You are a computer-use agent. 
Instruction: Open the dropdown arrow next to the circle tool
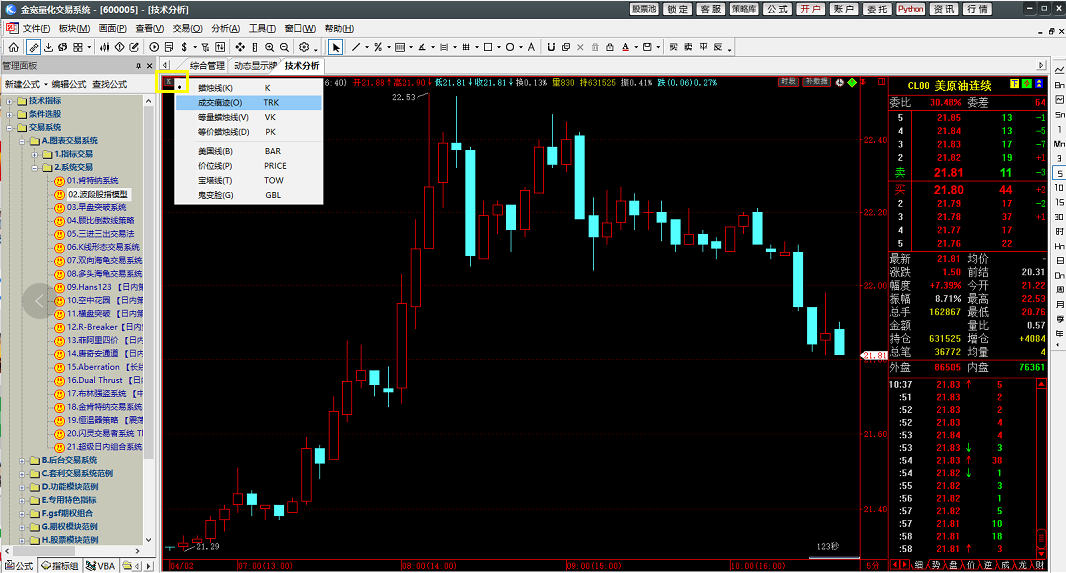point(521,48)
